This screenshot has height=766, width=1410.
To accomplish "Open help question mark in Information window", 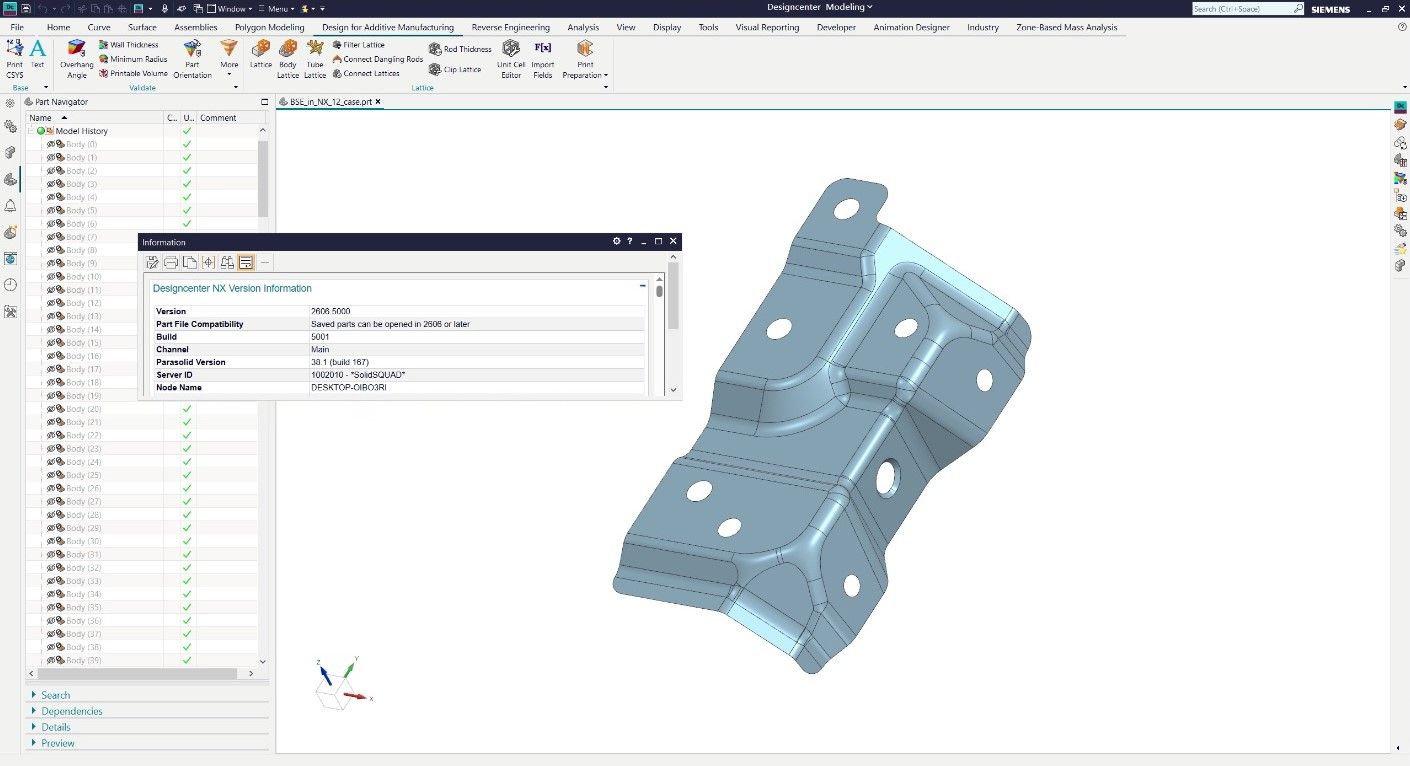I will (630, 241).
